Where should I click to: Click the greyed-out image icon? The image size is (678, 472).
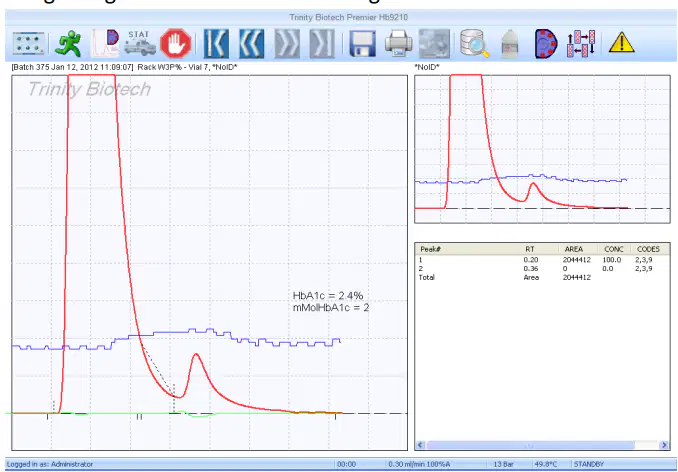(x=435, y=44)
